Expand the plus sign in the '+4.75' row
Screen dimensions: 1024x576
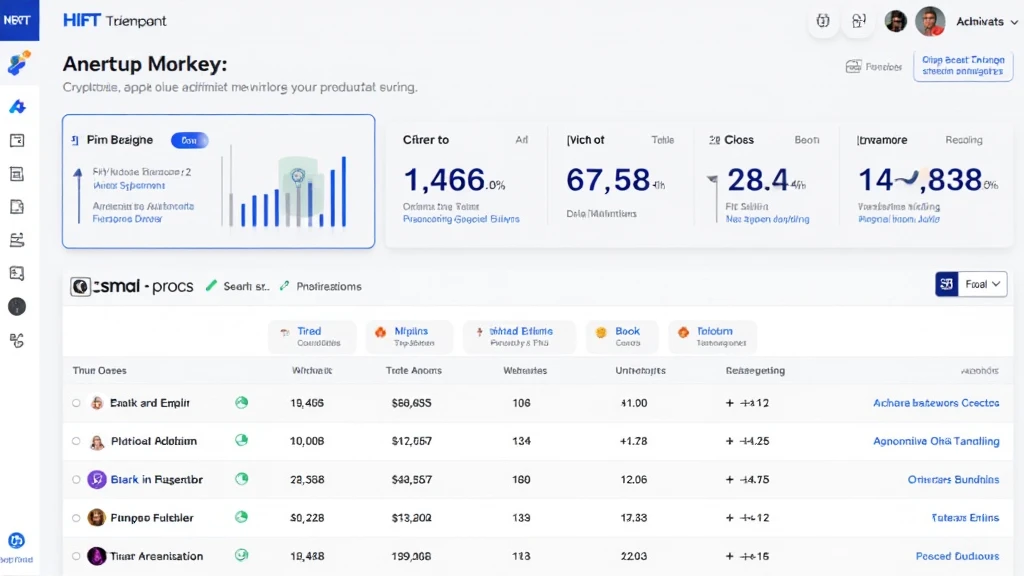point(729,479)
